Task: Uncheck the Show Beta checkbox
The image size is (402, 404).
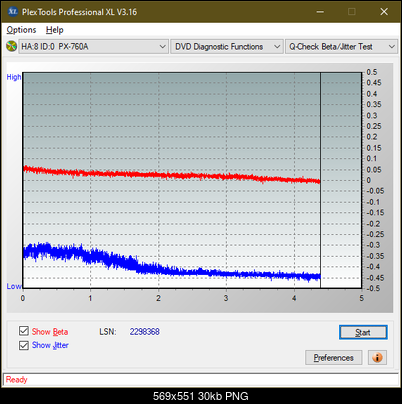Action: click(x=24, y=331)
